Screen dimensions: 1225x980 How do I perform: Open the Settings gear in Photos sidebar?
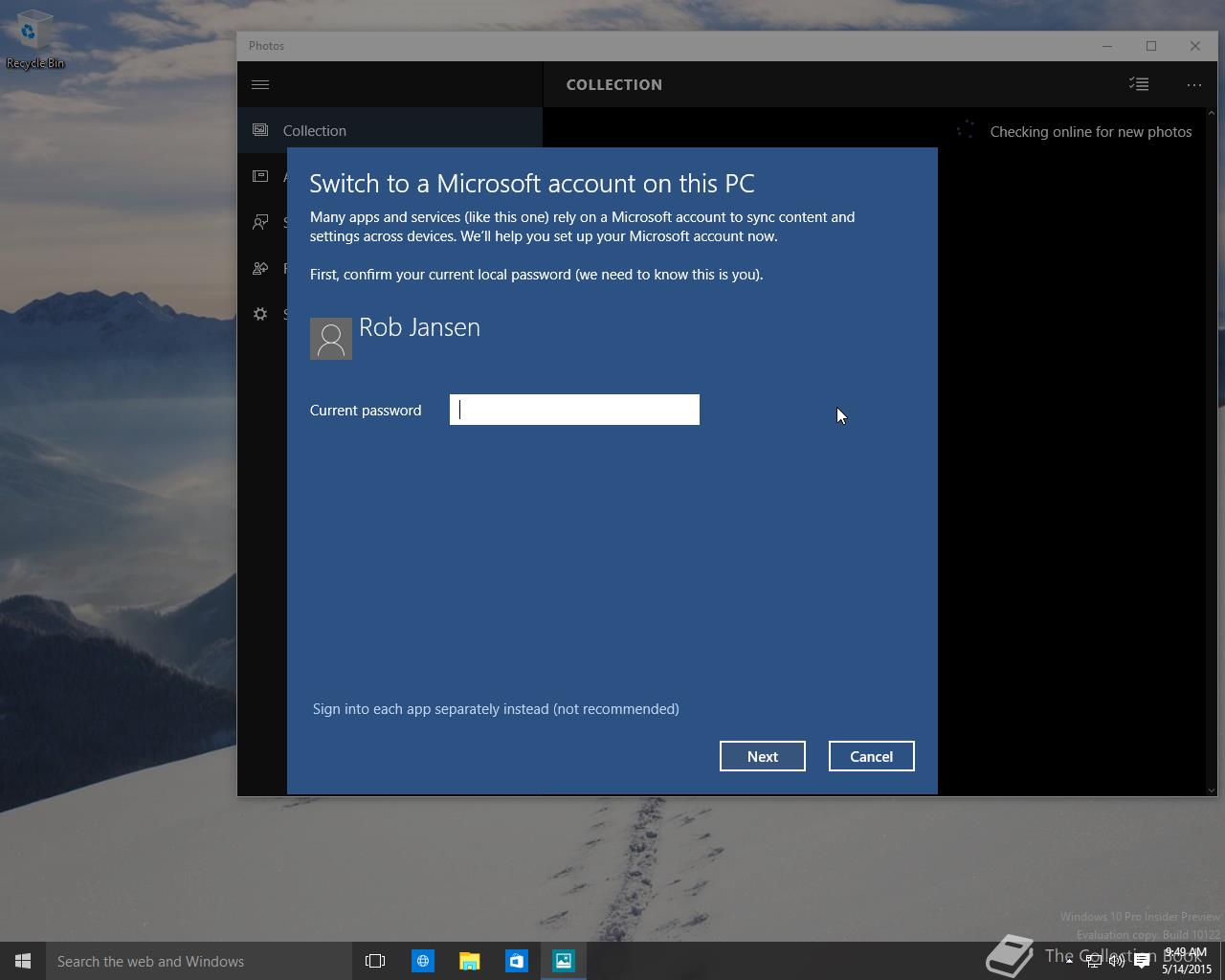260,314
